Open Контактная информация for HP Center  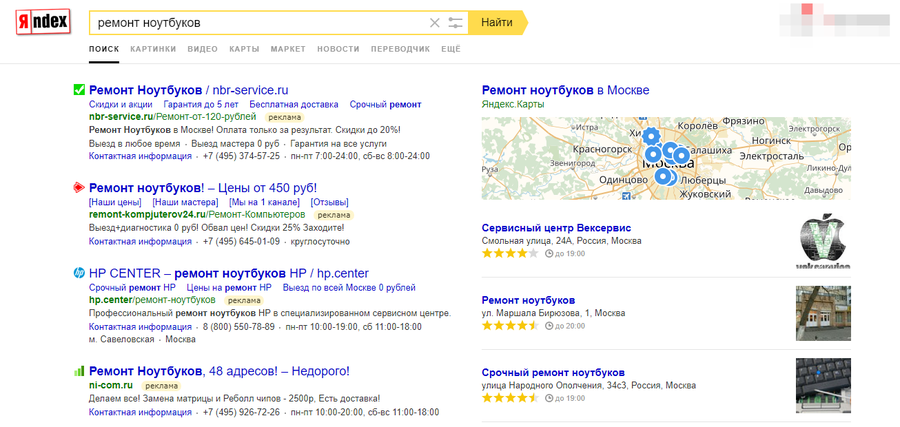pos(140,327)
